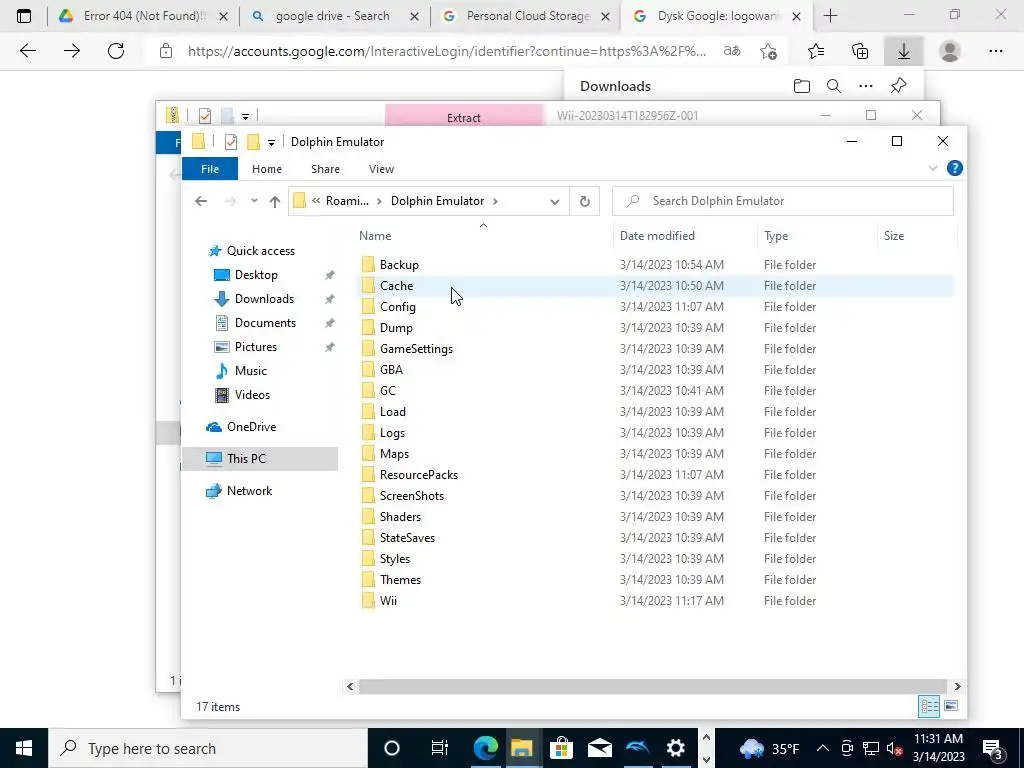Open recent locations dropdown arrow
1024x768 pixels.
254,201
